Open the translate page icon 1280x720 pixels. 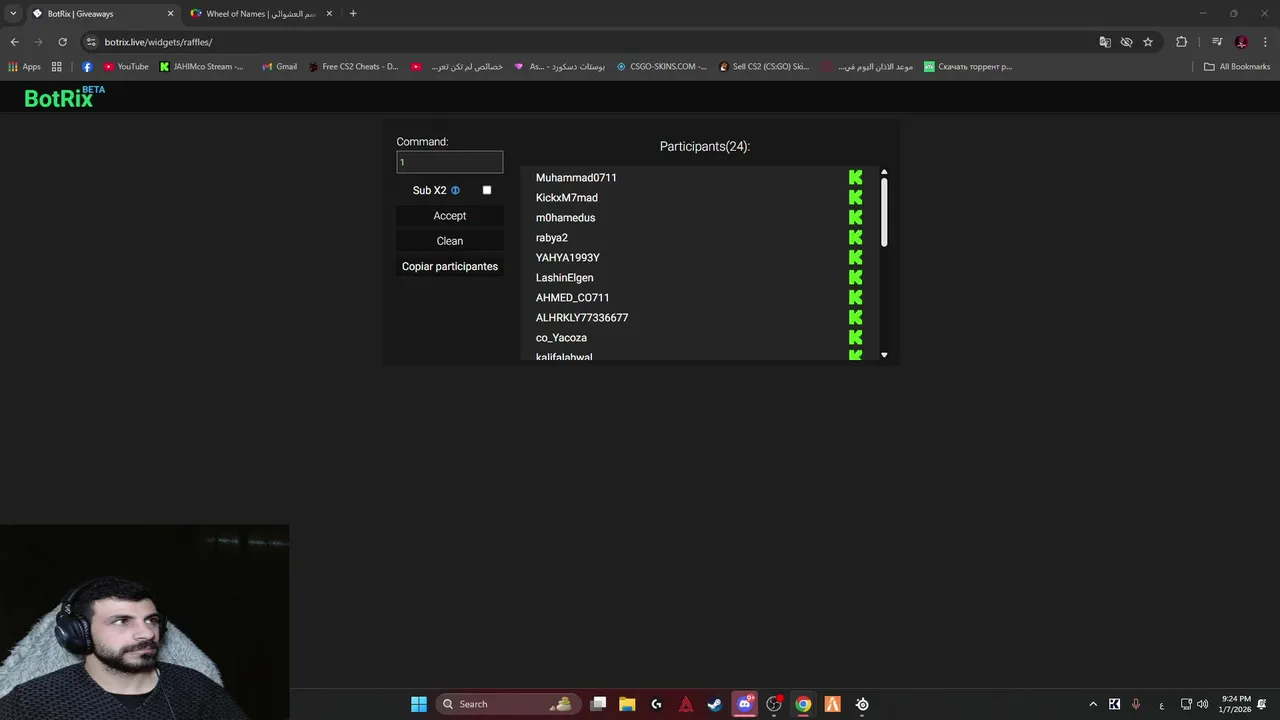[x=1105, y=42]
